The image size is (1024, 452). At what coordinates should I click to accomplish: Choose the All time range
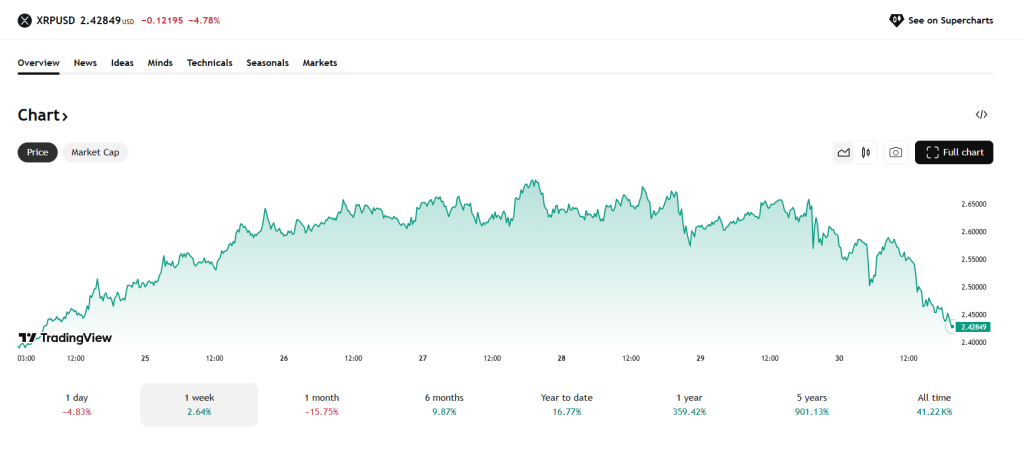point(934,404)
